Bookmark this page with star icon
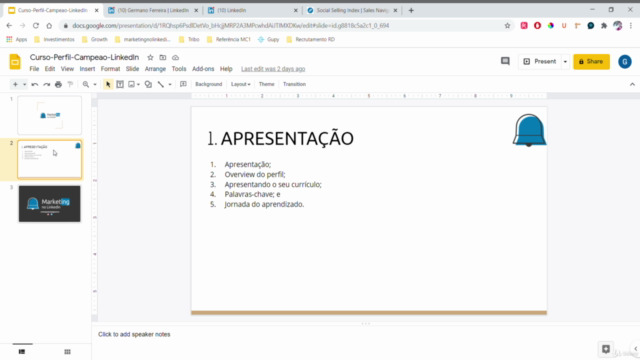This screenshot has height=360, width=640. pos(507,25)
